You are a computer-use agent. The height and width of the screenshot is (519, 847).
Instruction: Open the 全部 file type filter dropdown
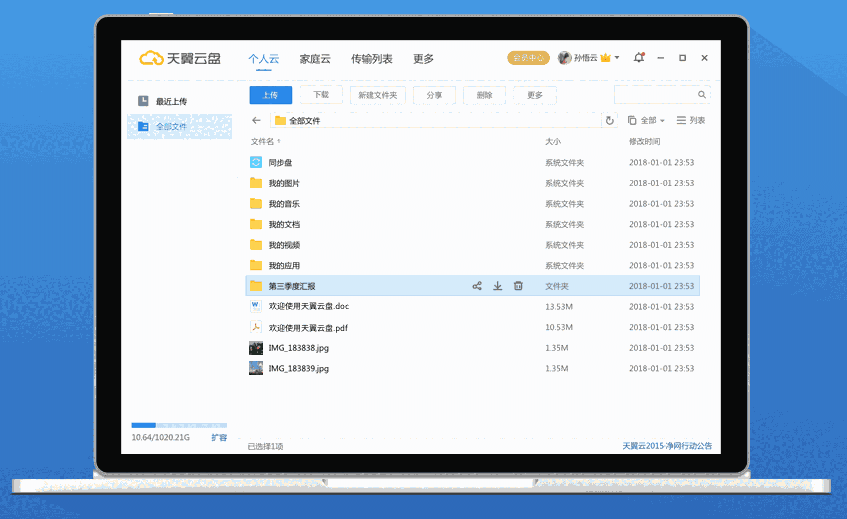pos(646,120)
